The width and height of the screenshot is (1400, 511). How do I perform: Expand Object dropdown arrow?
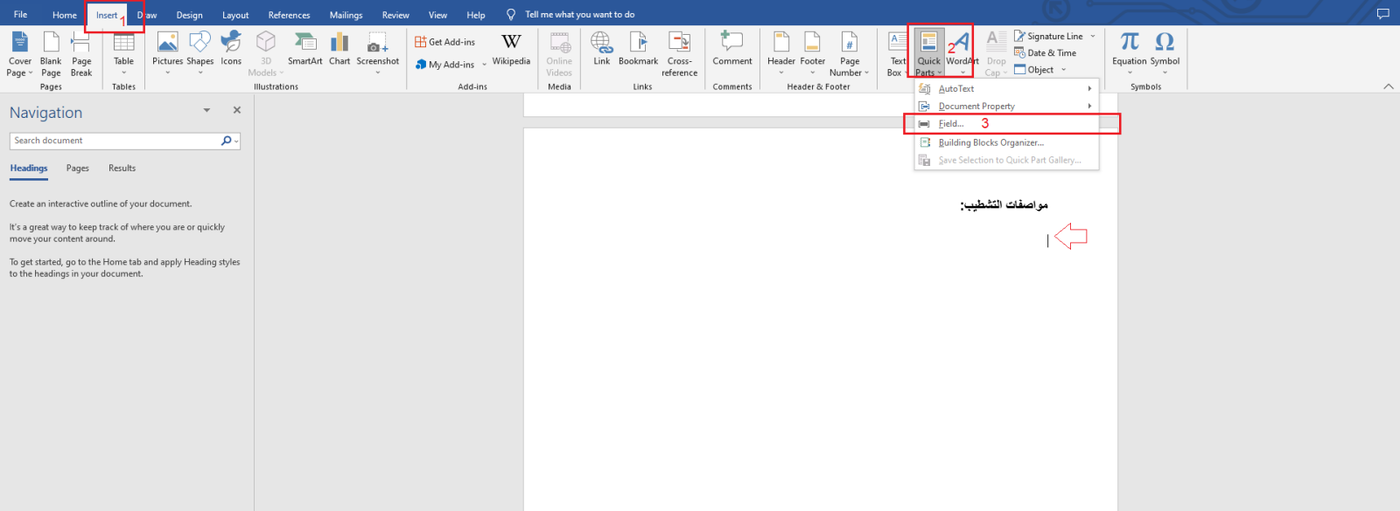[x=1064, y=70]
